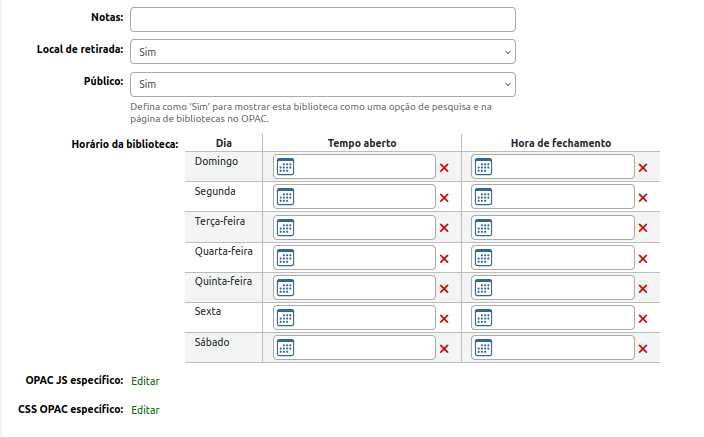
Task: Clear Sábado opening time with red X
Action: (444, 349)
